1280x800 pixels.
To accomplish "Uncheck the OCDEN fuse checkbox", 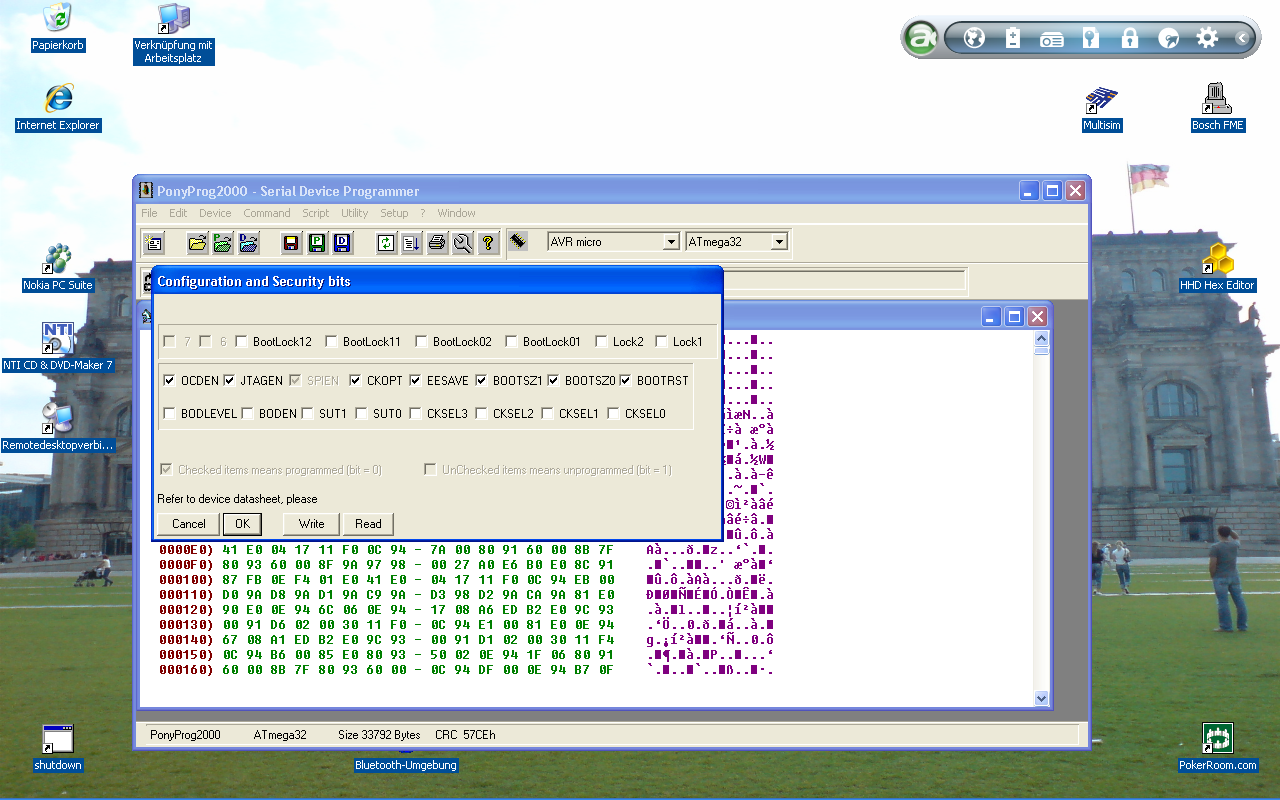I will pyautogui.click(x=169, y=380).
